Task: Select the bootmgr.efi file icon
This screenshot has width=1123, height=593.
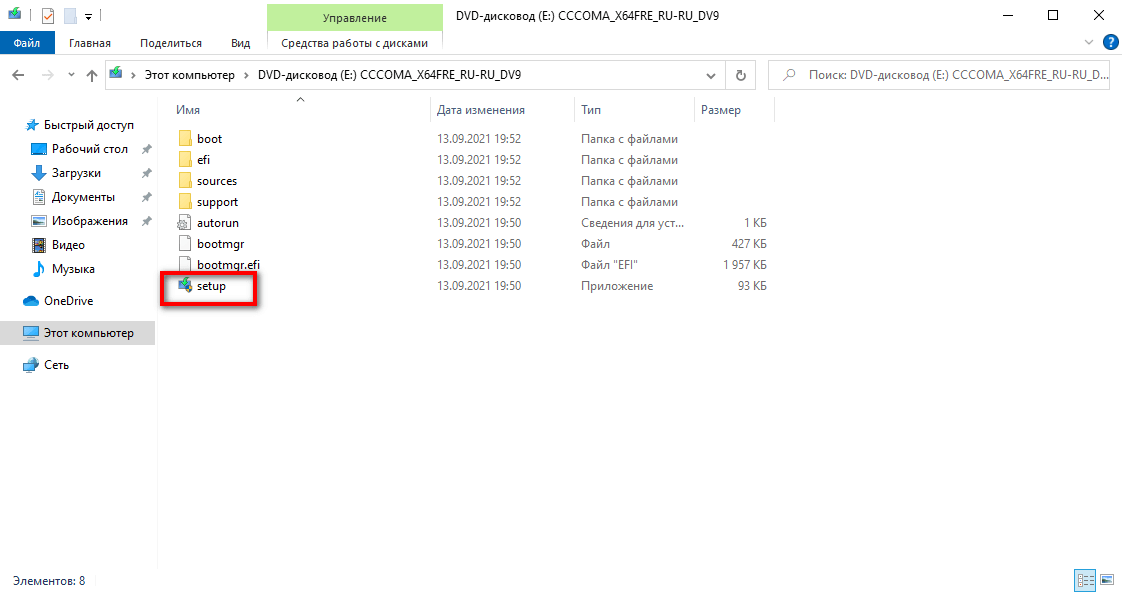Action: click(185, 264)
